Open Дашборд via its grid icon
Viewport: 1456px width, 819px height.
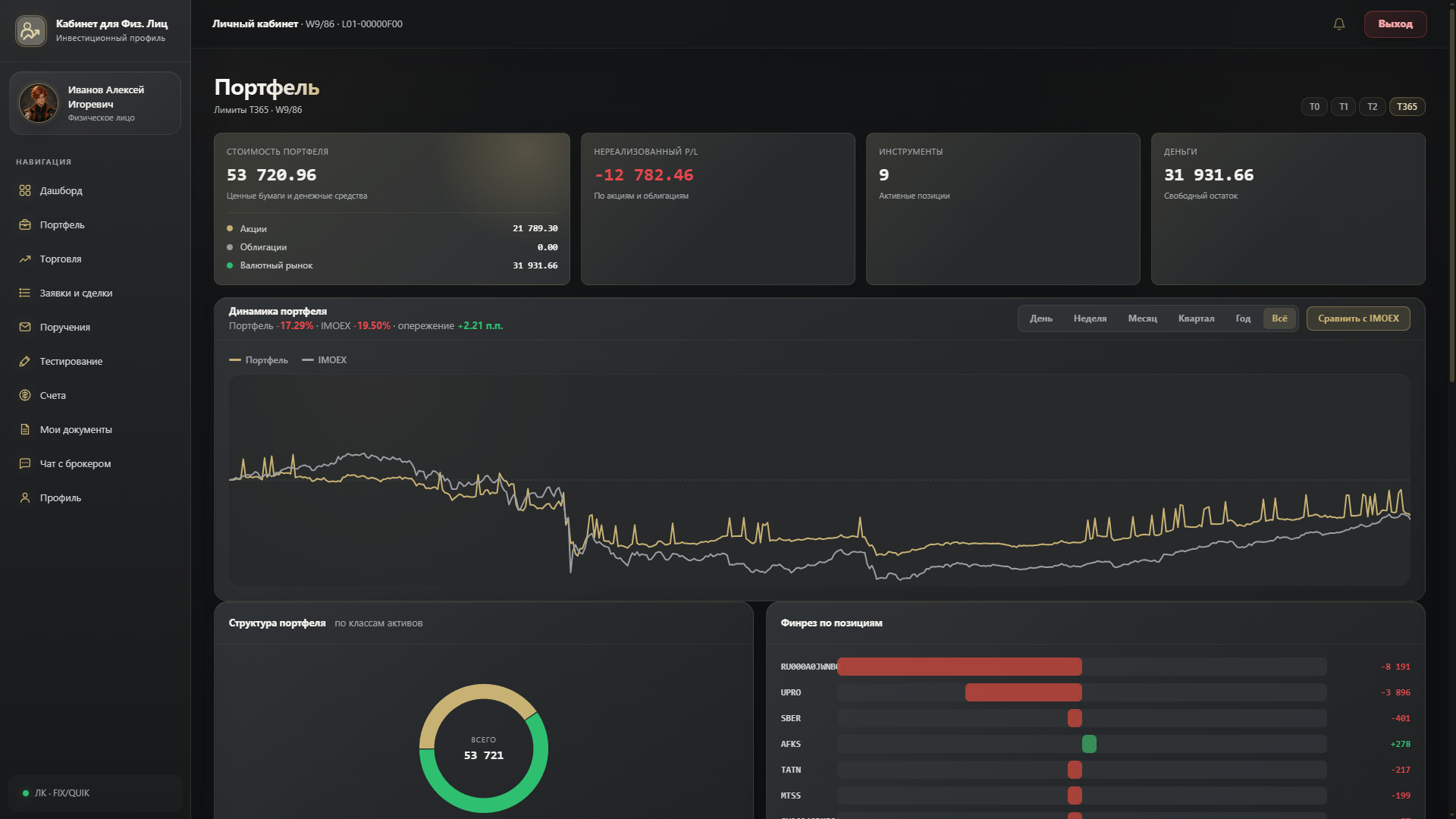pos(25,190)
